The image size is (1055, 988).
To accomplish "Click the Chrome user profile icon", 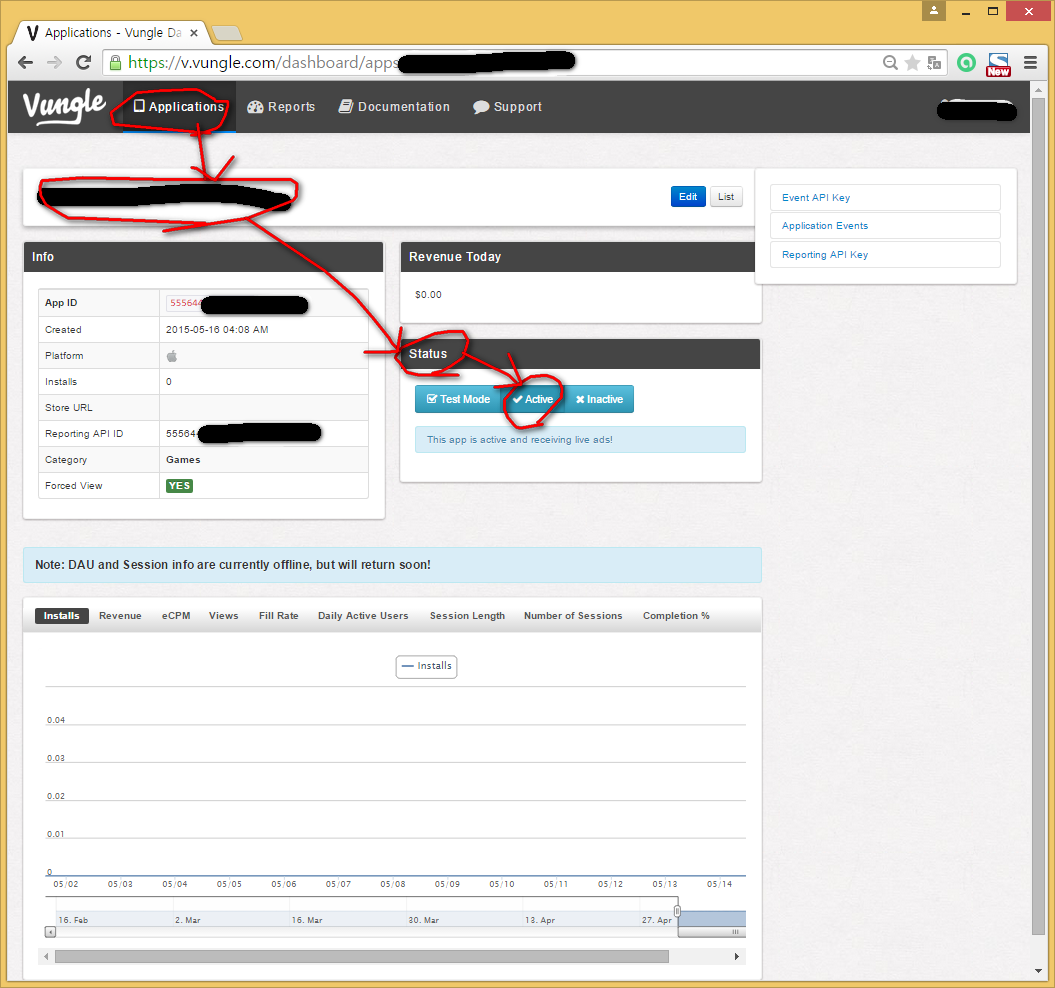I will point(934,11).
